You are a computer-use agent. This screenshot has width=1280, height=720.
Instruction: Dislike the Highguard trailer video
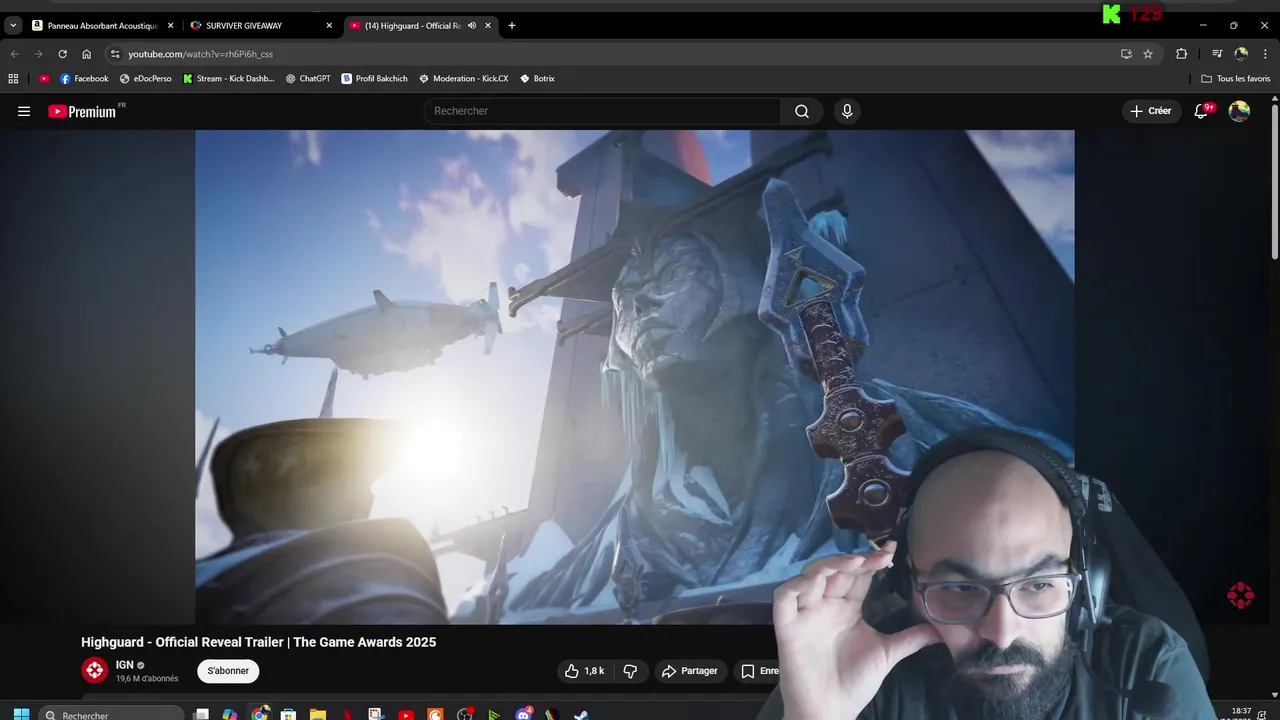630,671
